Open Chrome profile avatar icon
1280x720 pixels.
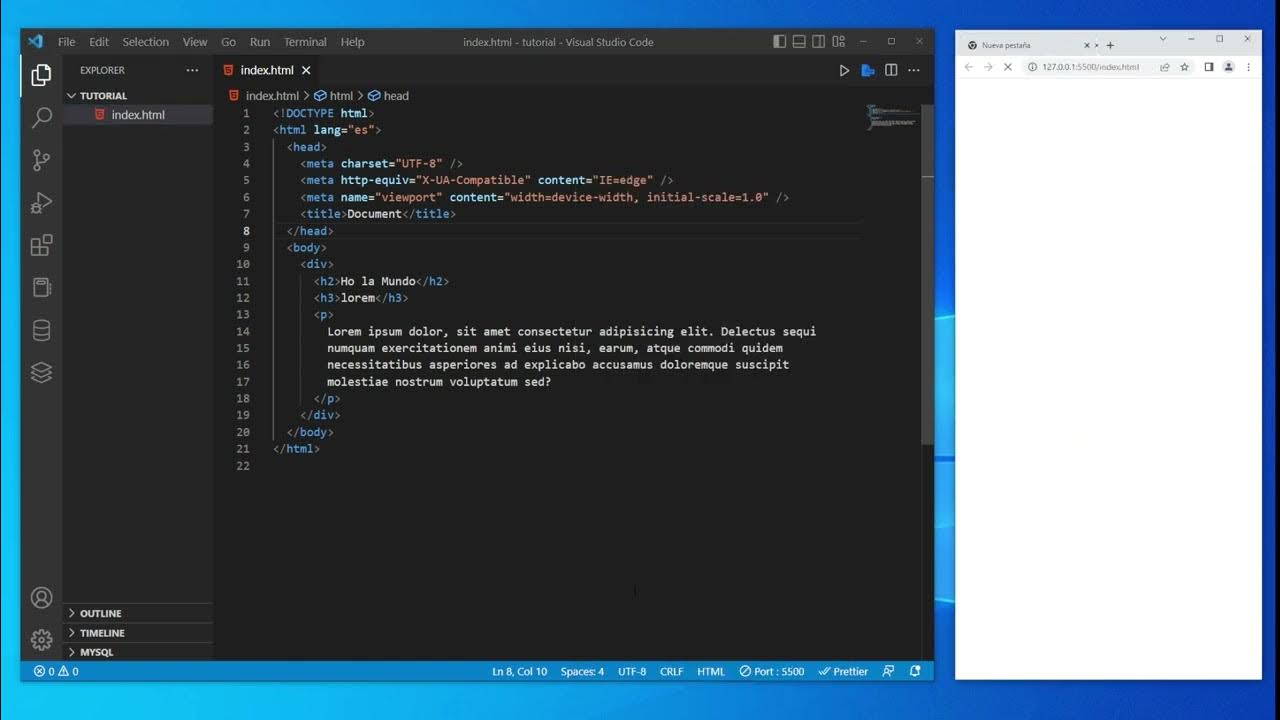(x=1229, y=67)
